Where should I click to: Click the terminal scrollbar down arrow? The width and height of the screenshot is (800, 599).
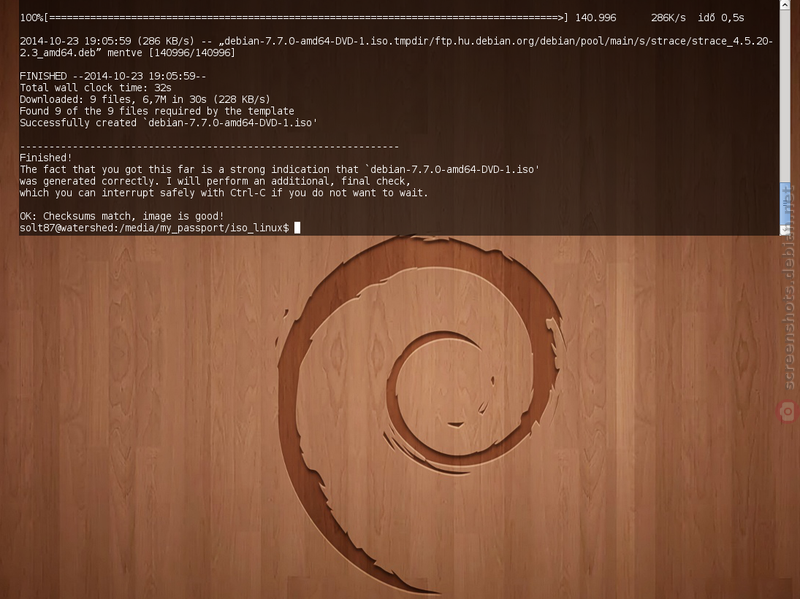point(785,231)
